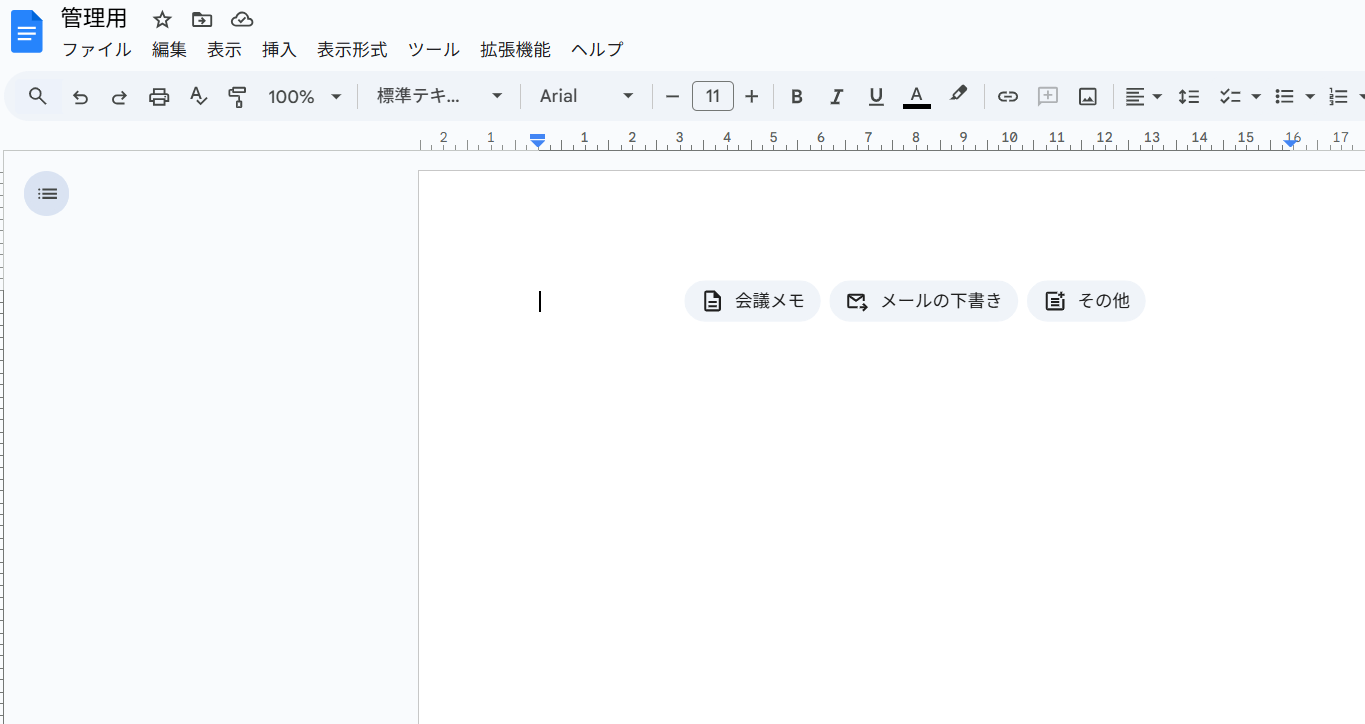Click the insert link icon

[1008, 97]
